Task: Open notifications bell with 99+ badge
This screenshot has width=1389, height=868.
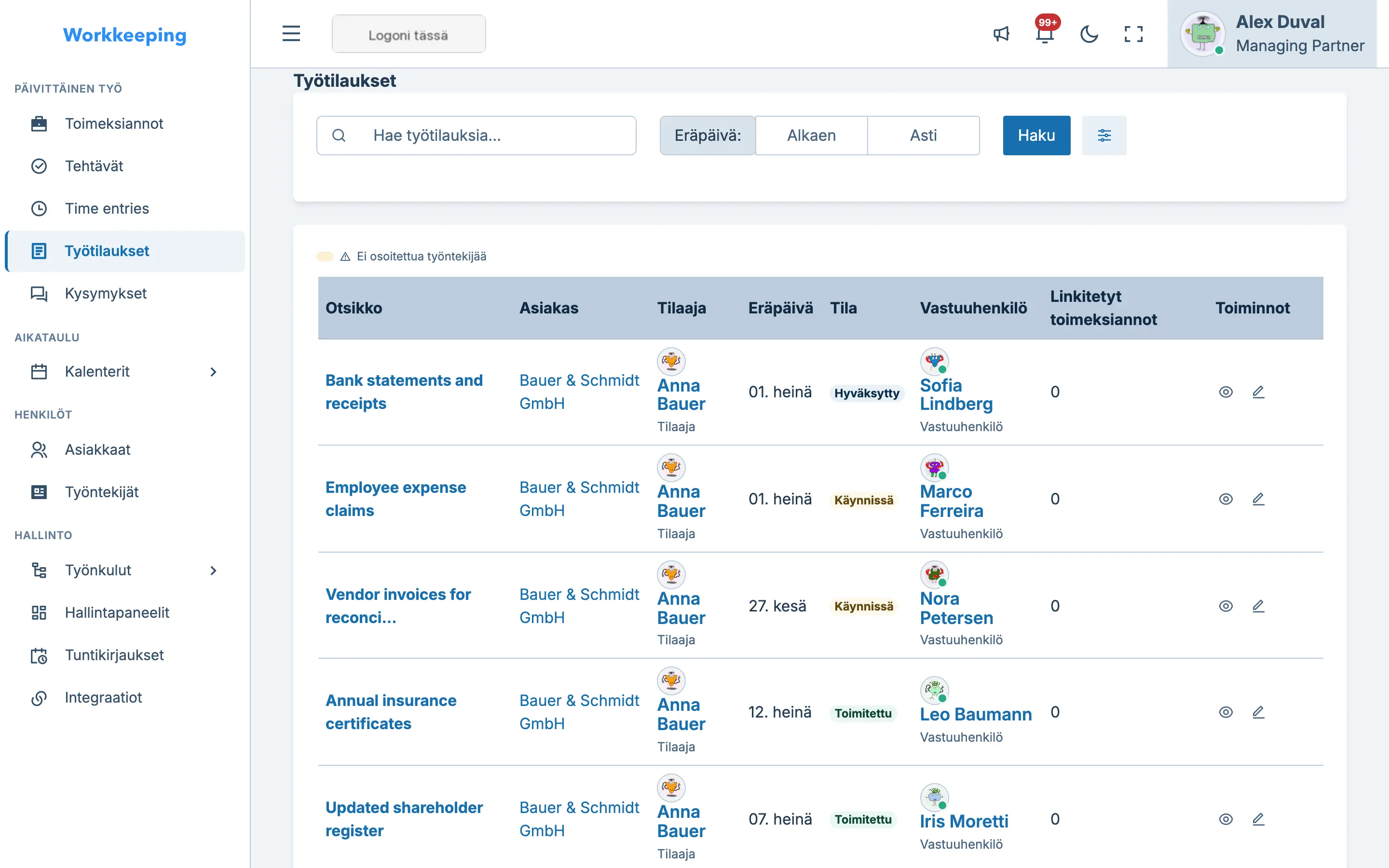Action: tap(1045, 34)
